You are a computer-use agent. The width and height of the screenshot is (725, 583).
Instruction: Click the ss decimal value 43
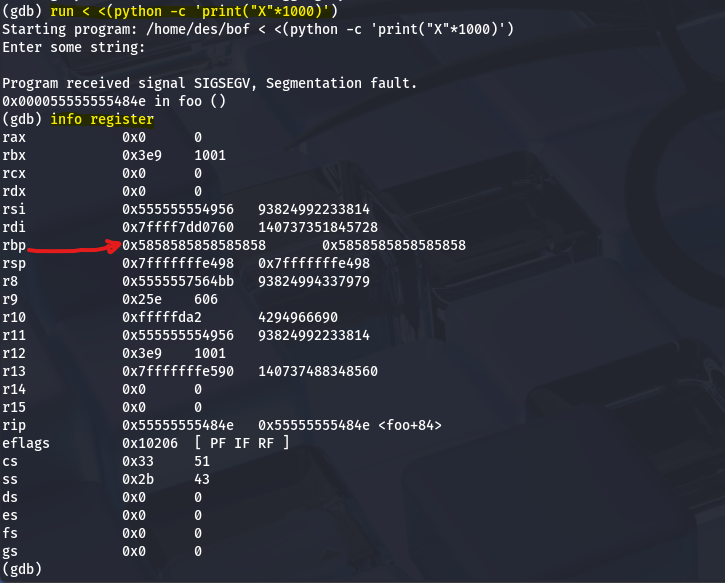[202, 479]
